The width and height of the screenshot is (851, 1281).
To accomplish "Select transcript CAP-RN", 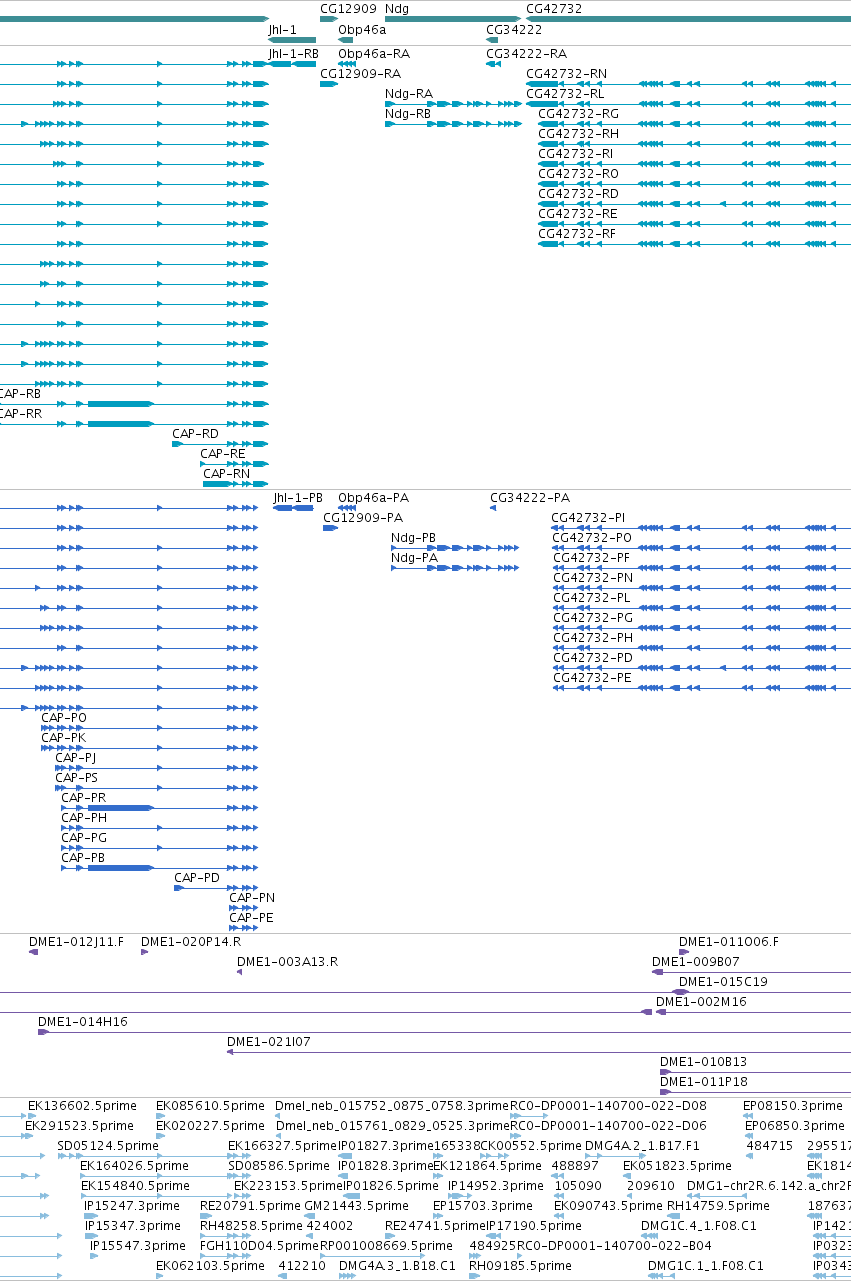I will coord(226,473).
